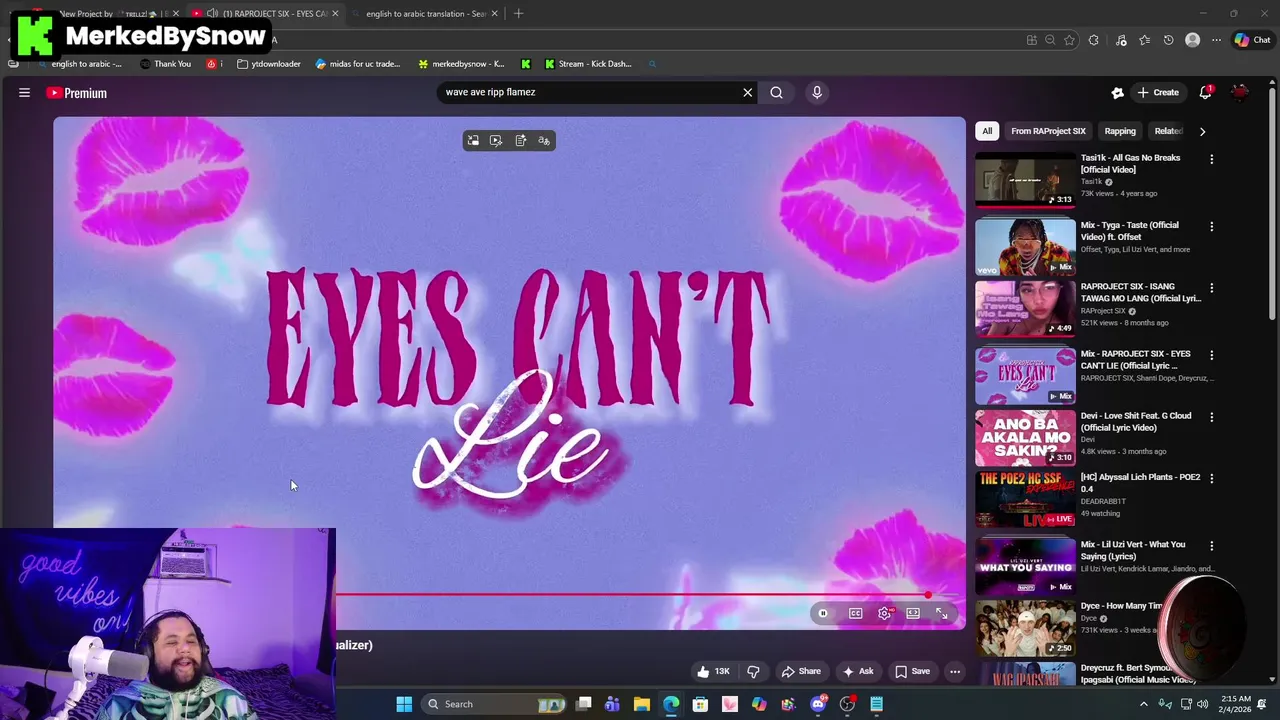Open Thank You bookmark
The height and width of the screenshot is (720, 1280).
(165, 64)
